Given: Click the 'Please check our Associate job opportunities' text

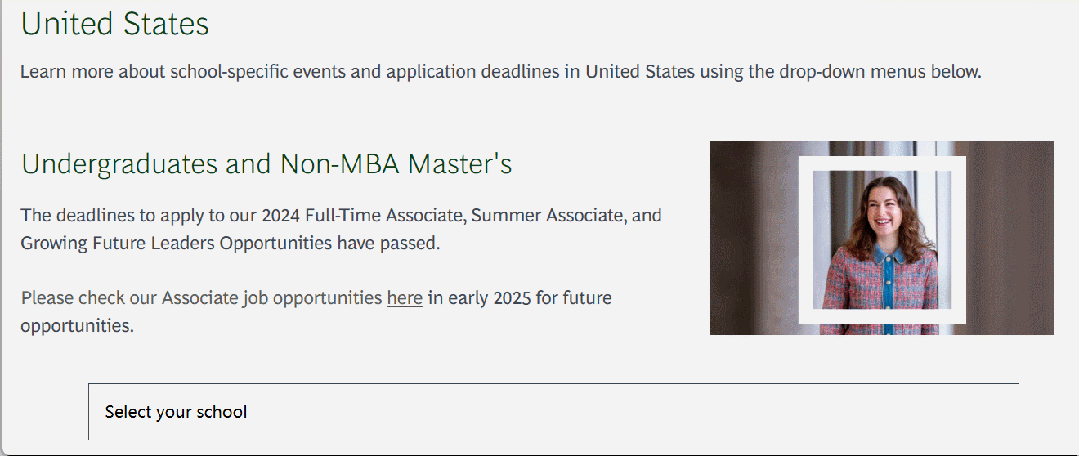Looking at the screenshot, I should pyautogui.click(x=202, y=298).
